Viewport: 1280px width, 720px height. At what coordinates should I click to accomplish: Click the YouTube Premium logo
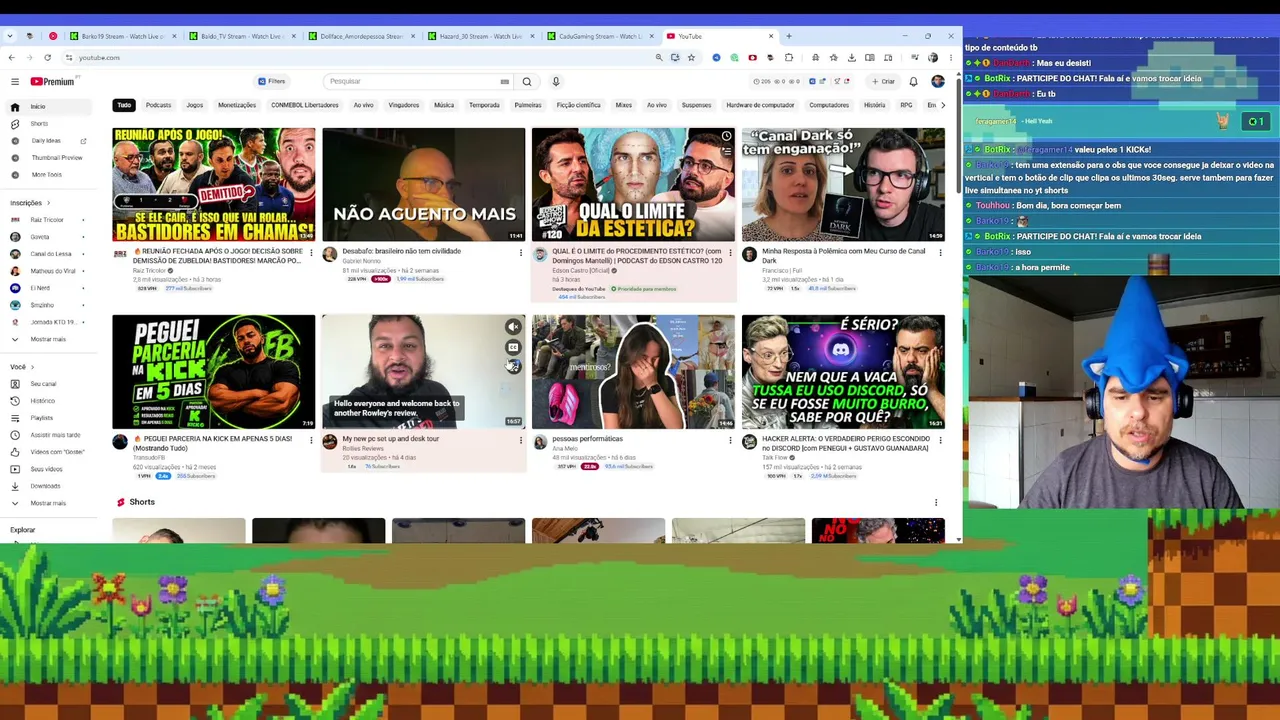(52, 81)
